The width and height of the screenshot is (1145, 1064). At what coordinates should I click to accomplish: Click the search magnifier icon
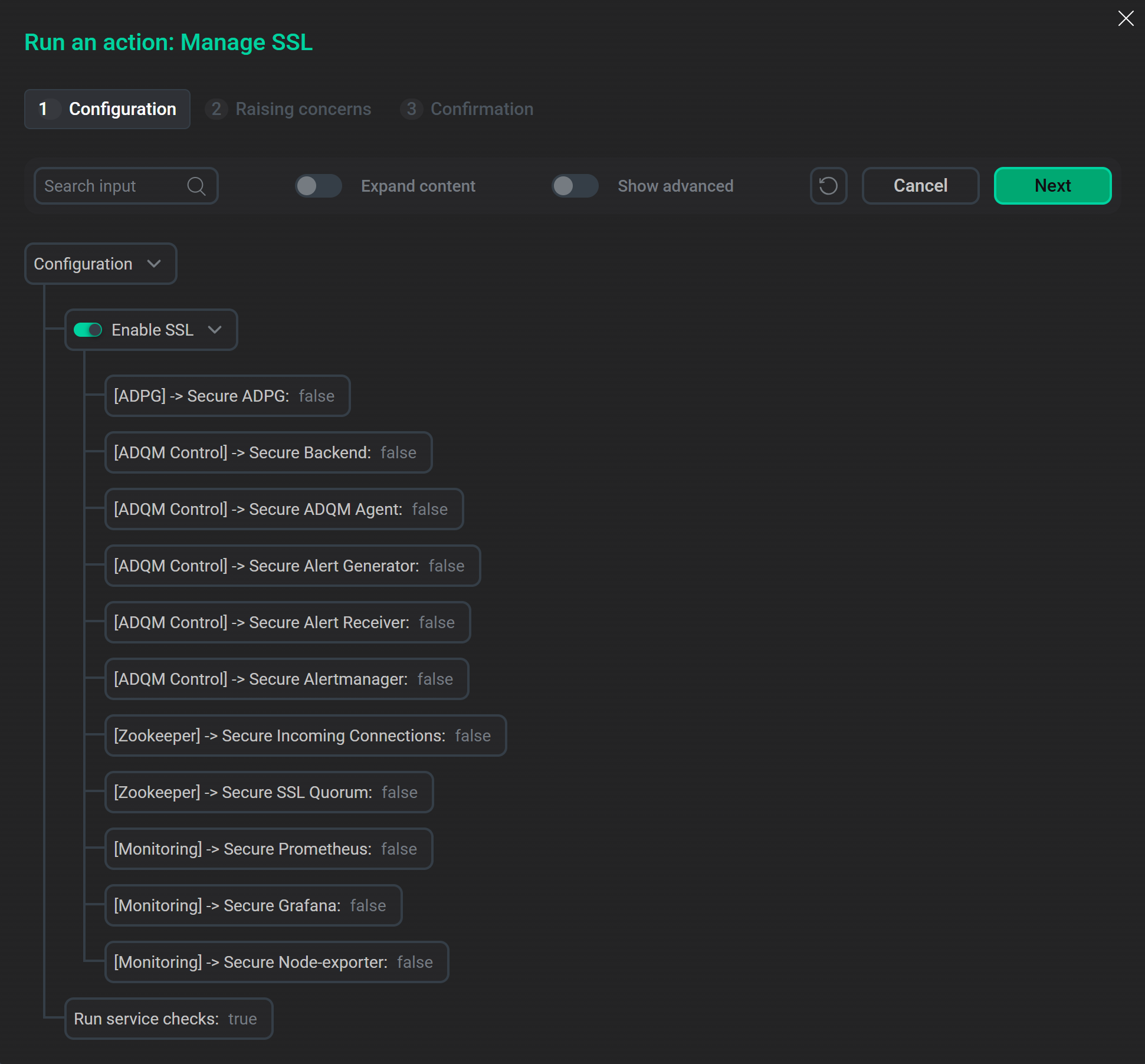coord(196,186)
